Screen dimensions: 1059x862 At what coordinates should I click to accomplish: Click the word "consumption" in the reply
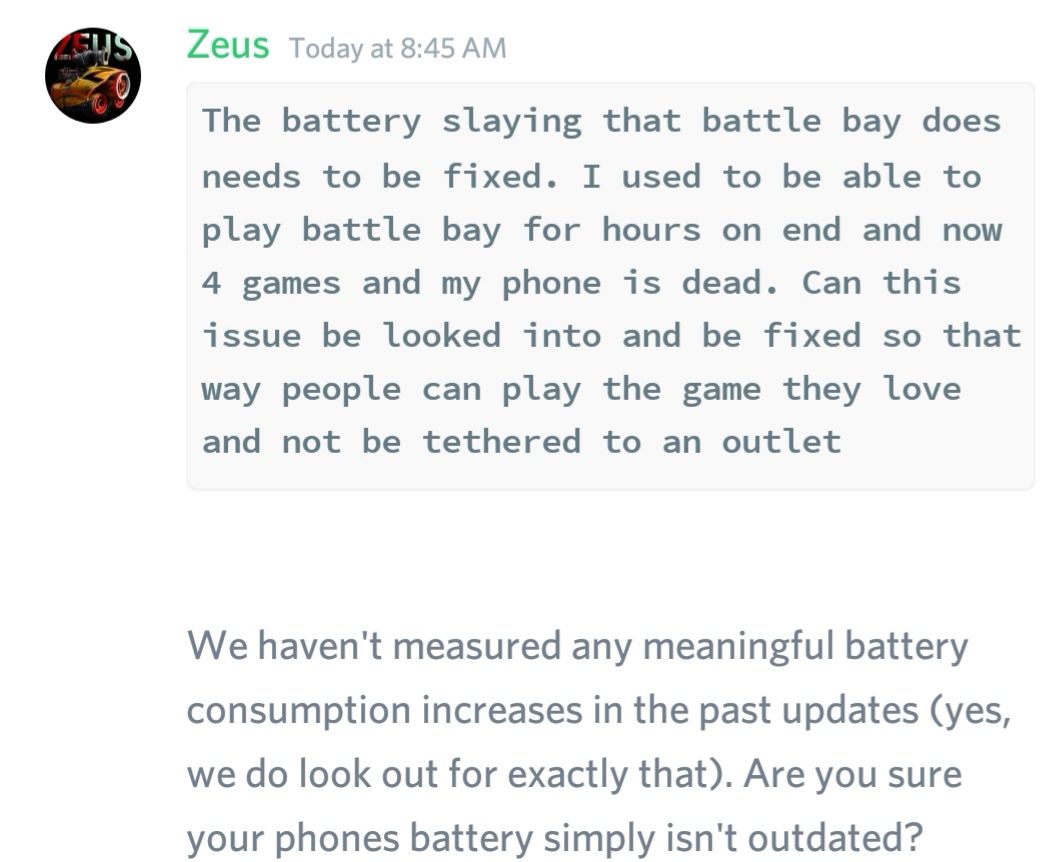[x=299, y=710]
